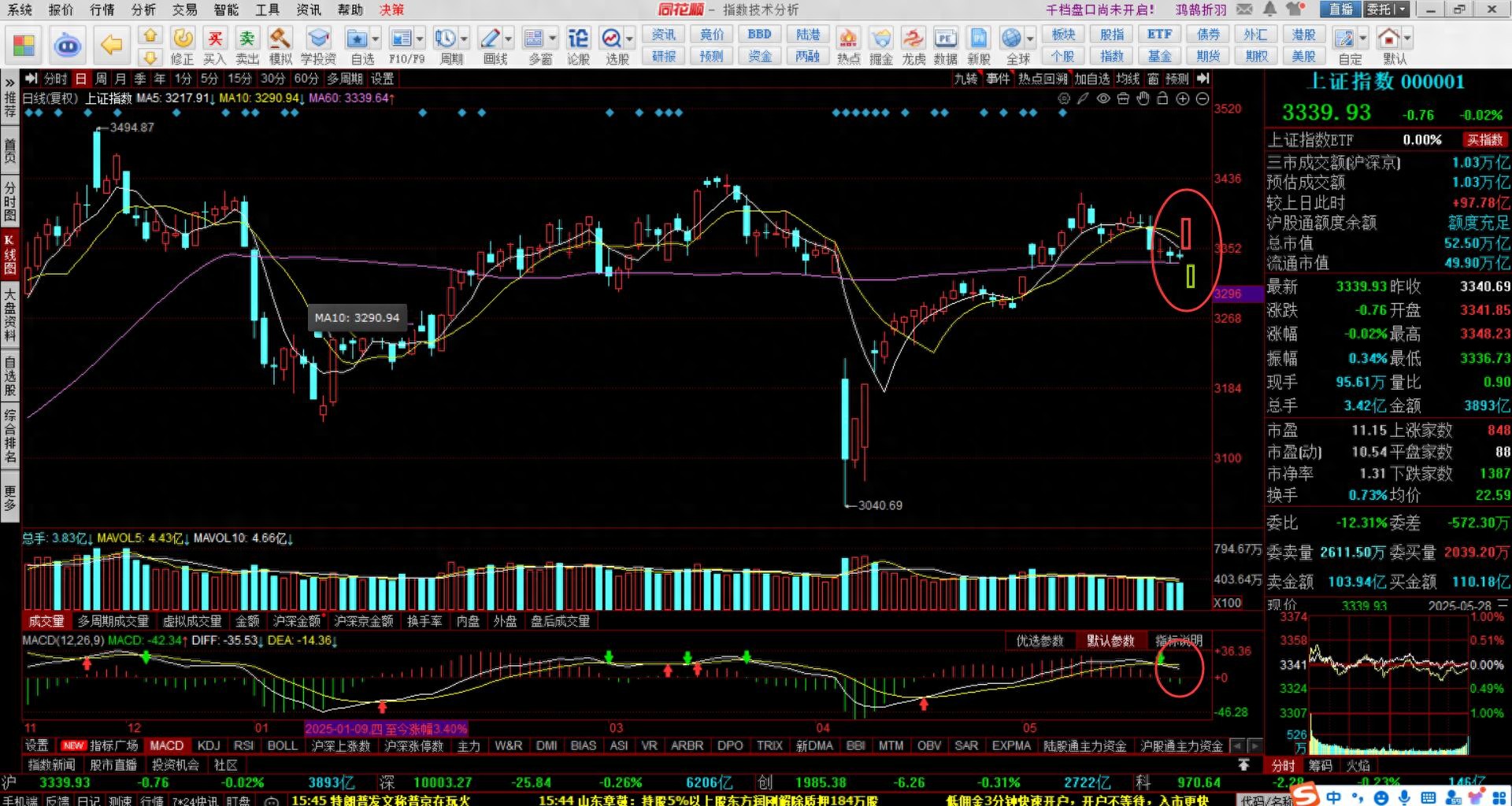Open the 模拟 trading gavel icon

coord(280,45)
